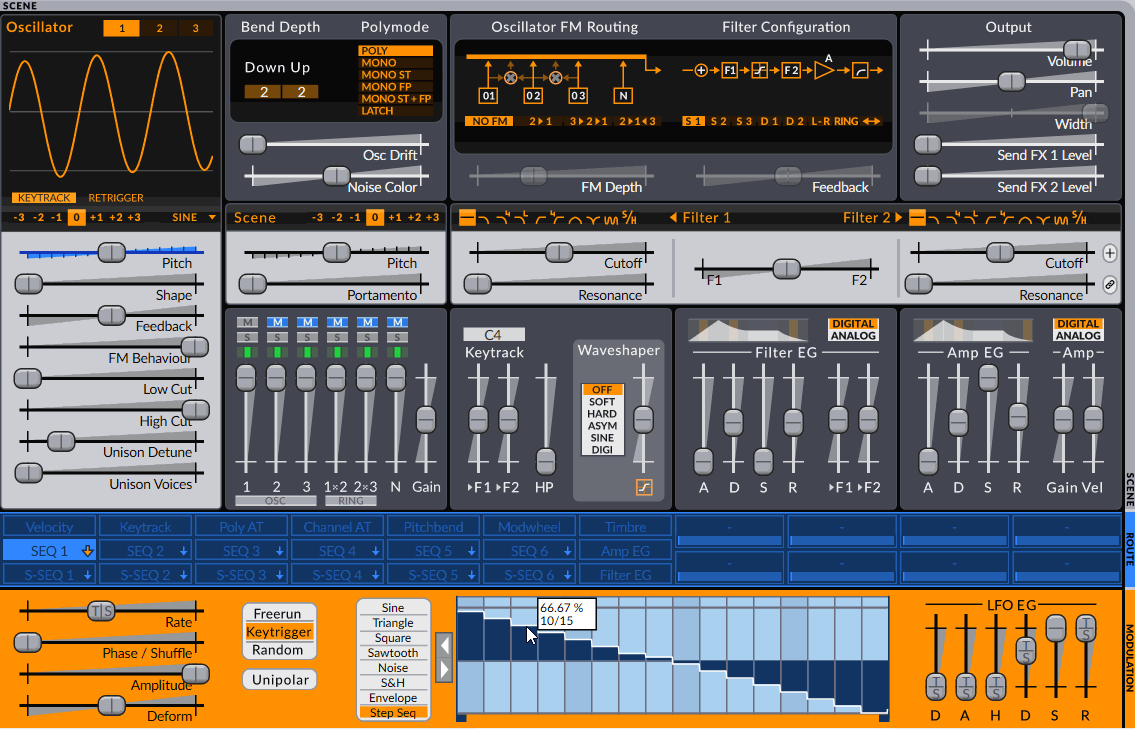Click the link icon beside Filter 2 Resonance
Image resolution: width=1135 pixels, height=729 pixels.
[1110, 285]
